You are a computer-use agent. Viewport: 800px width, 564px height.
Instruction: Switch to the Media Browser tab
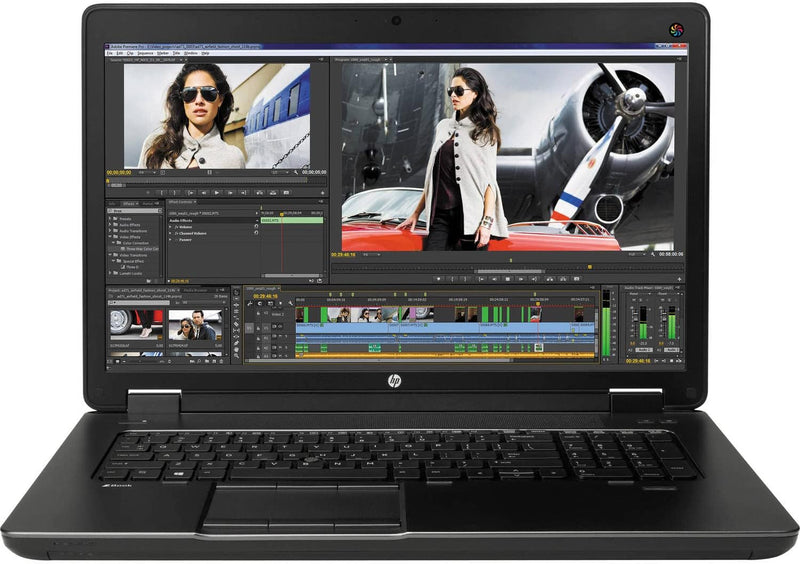click(x=195, y=290)
